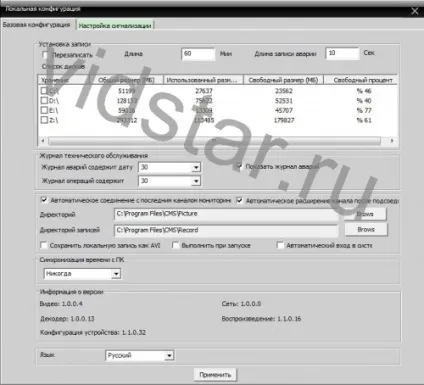Toggle Показать журнал аварий checkbox
Viewport: 424px width, 385px height.
(x=239, y=166)
